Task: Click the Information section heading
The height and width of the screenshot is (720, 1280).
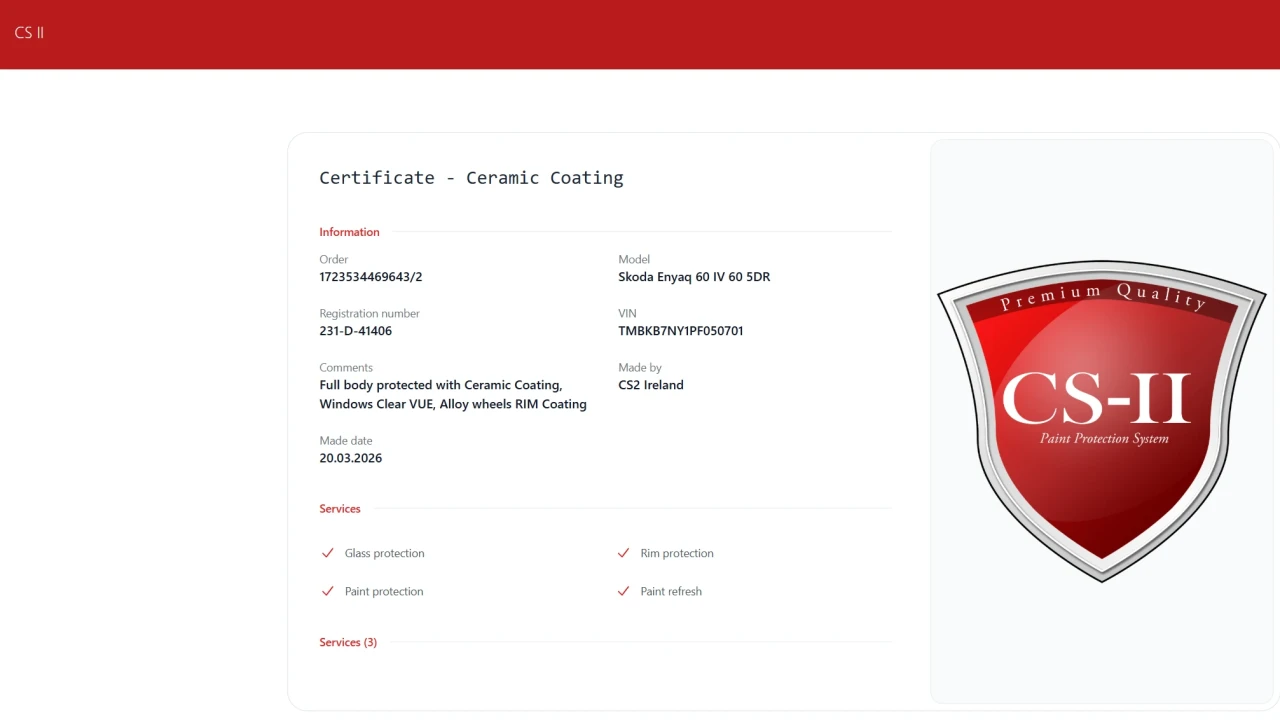Action: (349, 232)
